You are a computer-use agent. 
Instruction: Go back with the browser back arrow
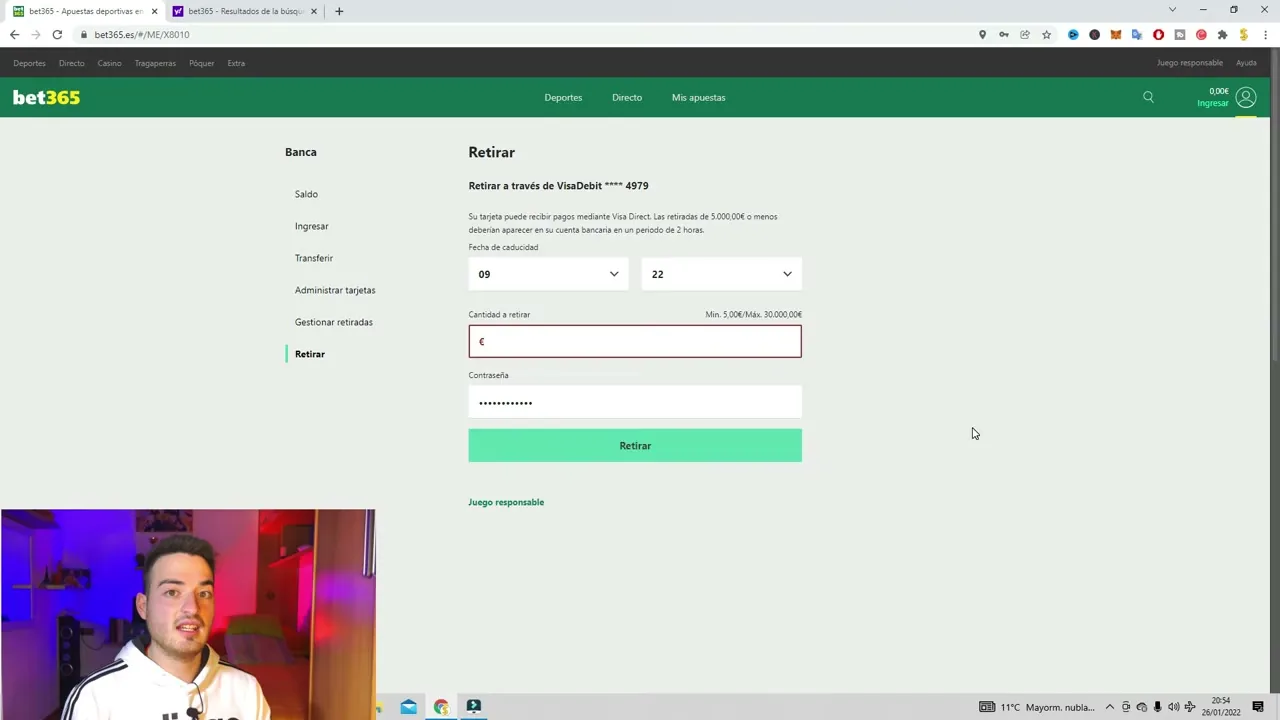14,34
